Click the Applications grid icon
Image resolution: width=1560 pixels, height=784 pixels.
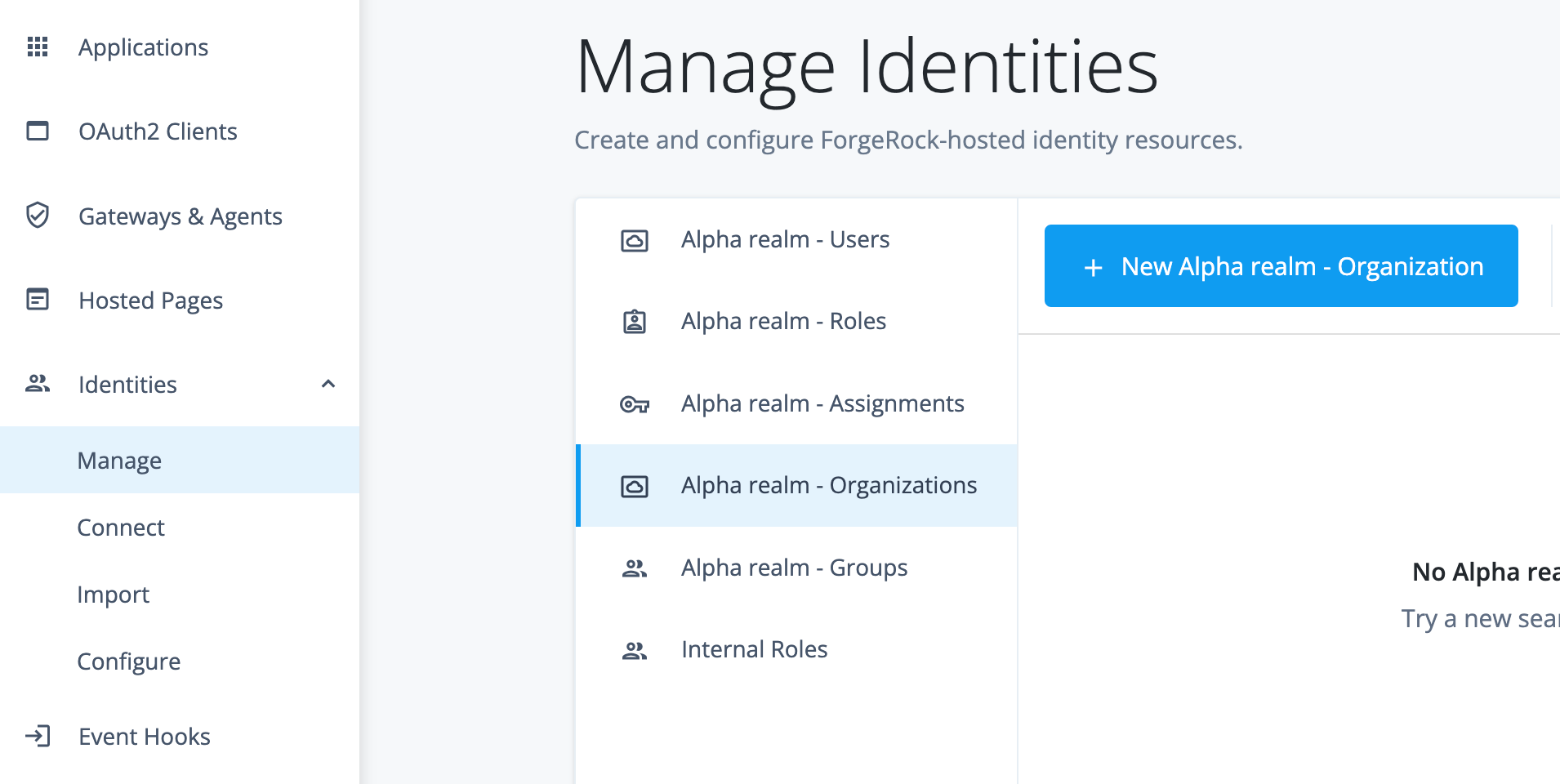coord(38,47)
